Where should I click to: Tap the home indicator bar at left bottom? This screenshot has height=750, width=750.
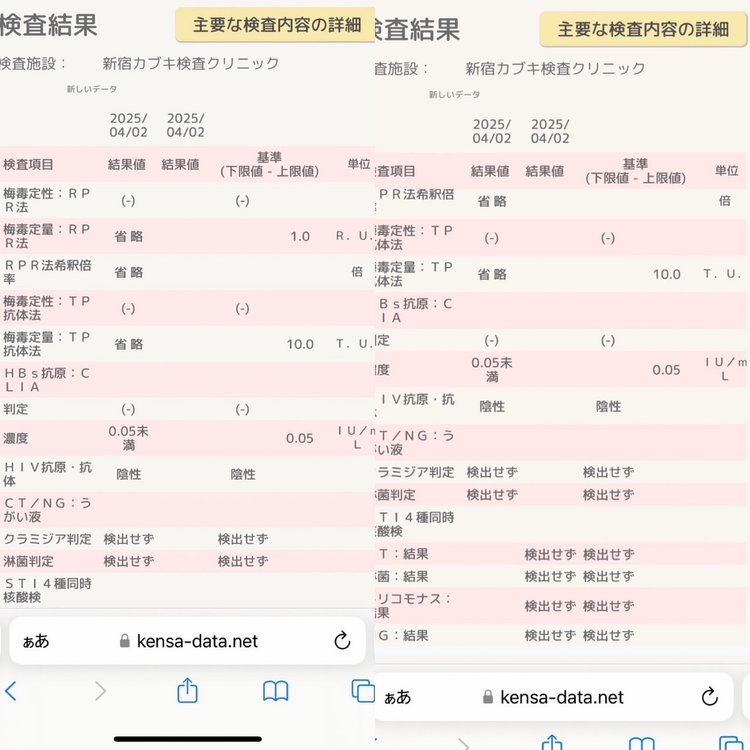(x=187, y=739)
